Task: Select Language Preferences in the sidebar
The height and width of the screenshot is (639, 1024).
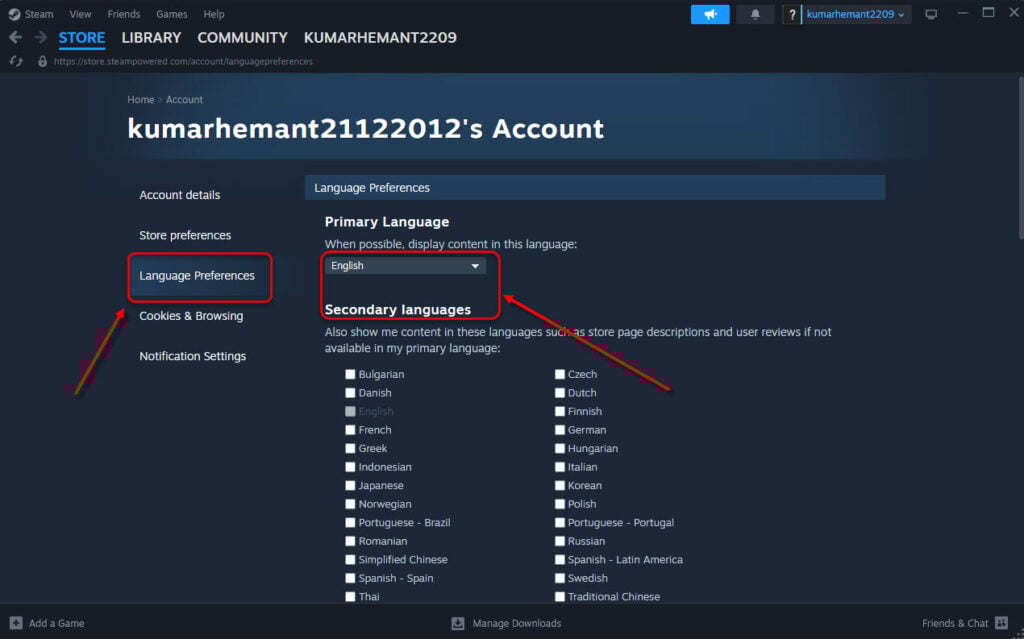Action: pyautogui.click(x=197, y=276)
